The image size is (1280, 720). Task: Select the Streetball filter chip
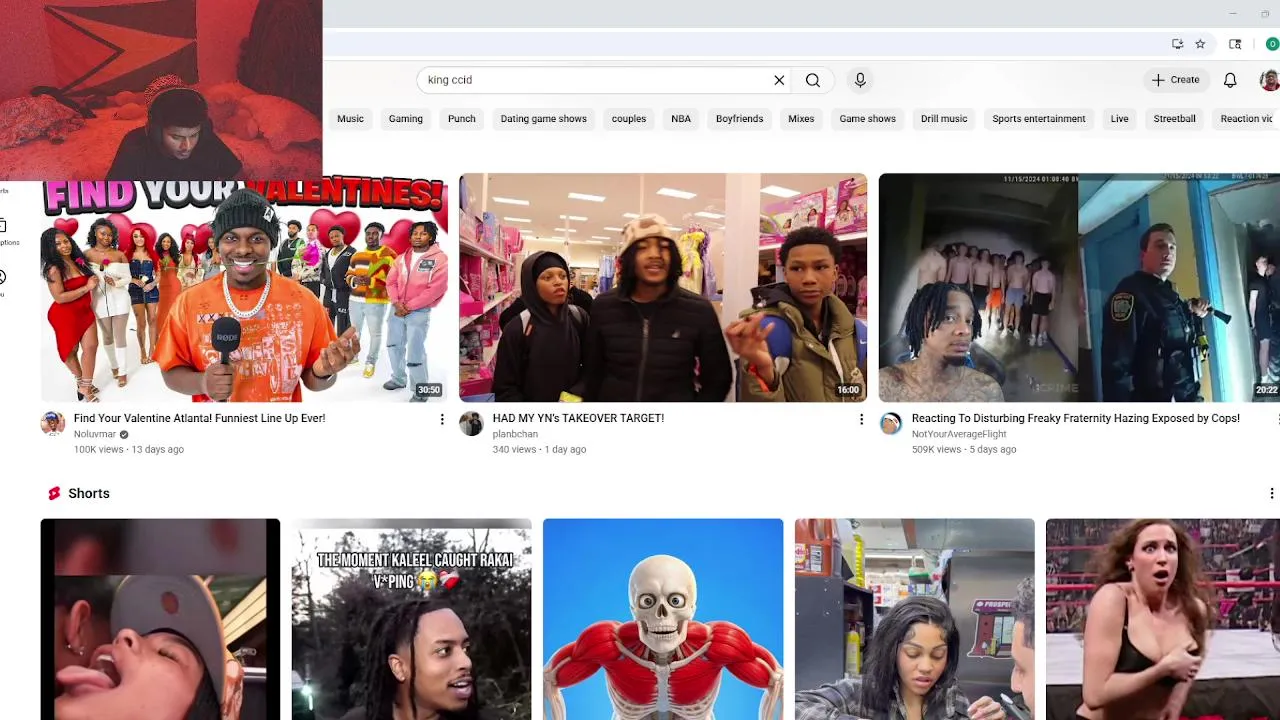pos(1174,119)
